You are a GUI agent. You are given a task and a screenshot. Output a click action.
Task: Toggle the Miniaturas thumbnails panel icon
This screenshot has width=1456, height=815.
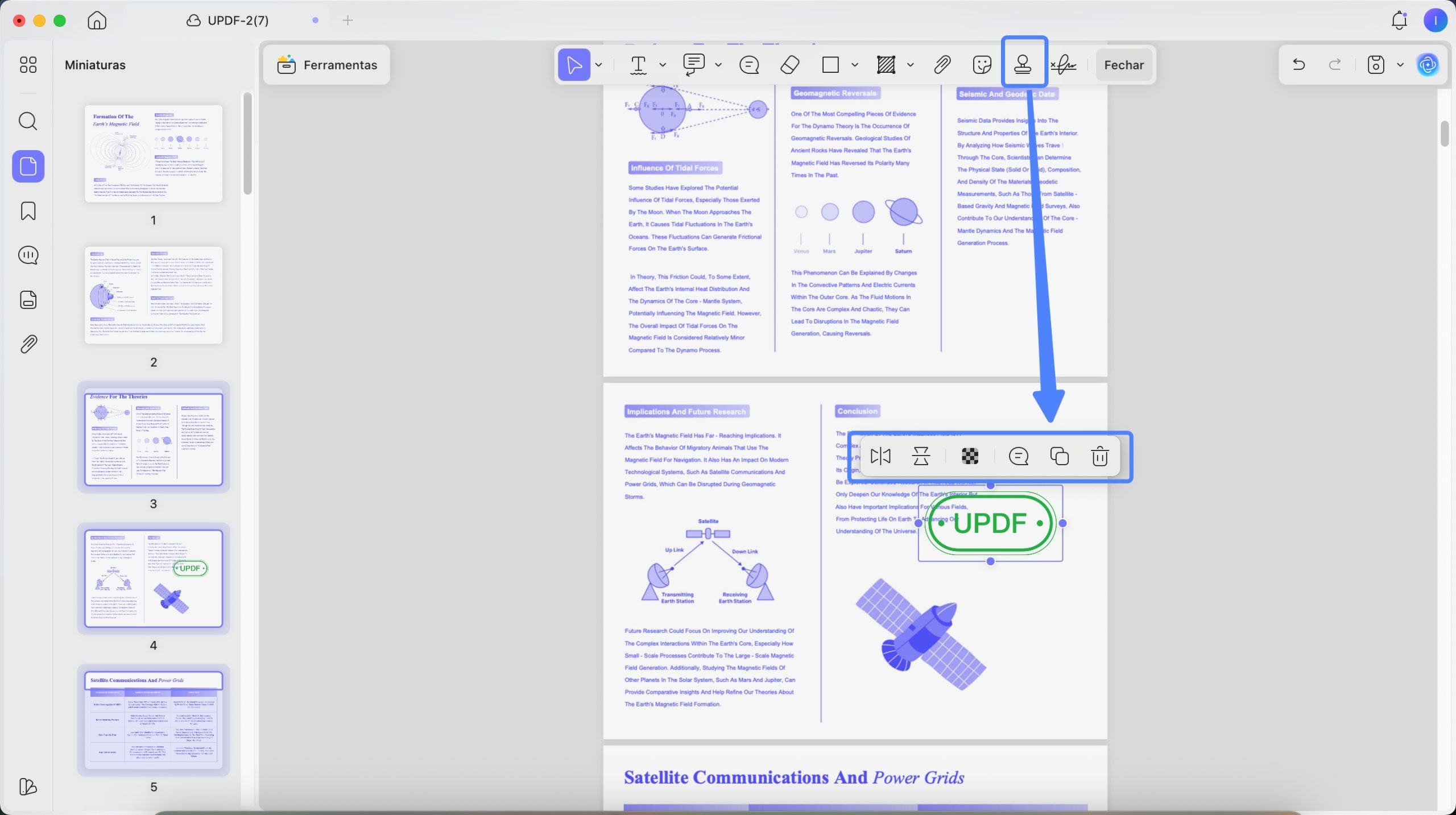point(28,166)
